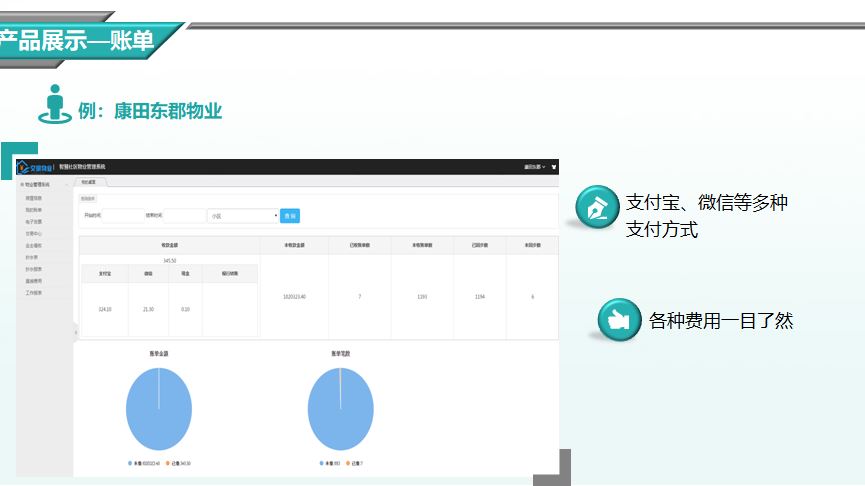Click the orange legend dot under bill count chart

click(348, 463)
